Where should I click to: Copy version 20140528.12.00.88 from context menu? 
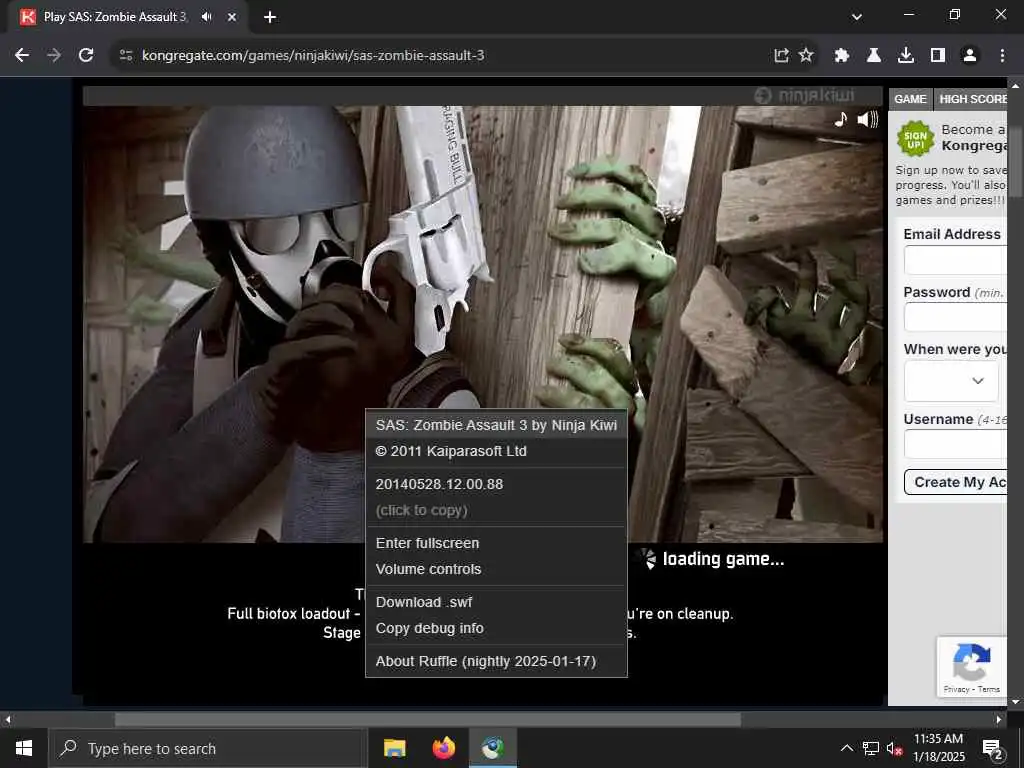point(496,497)
